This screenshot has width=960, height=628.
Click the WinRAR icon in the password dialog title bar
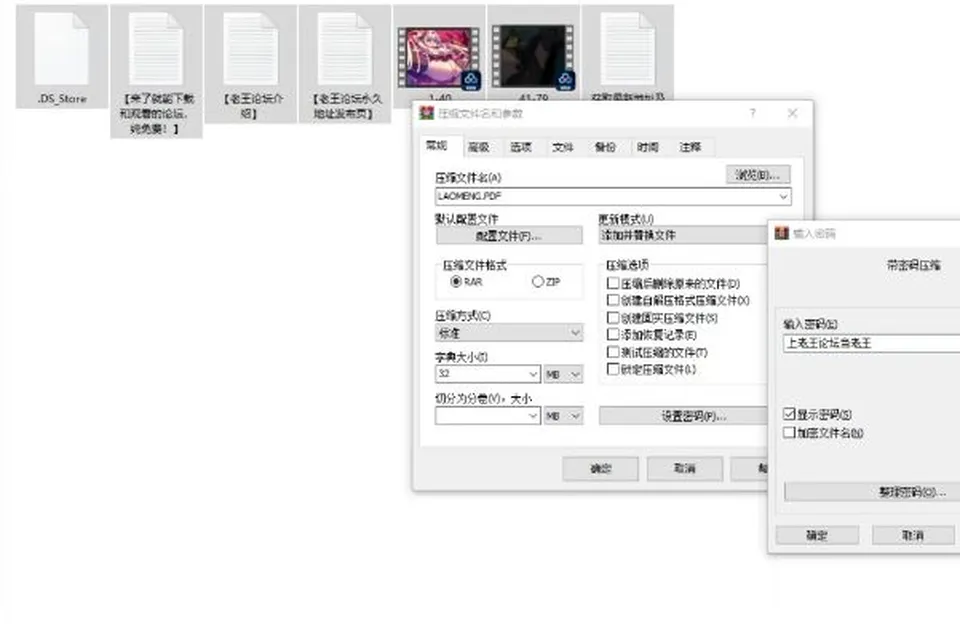(x=782, y=233)
